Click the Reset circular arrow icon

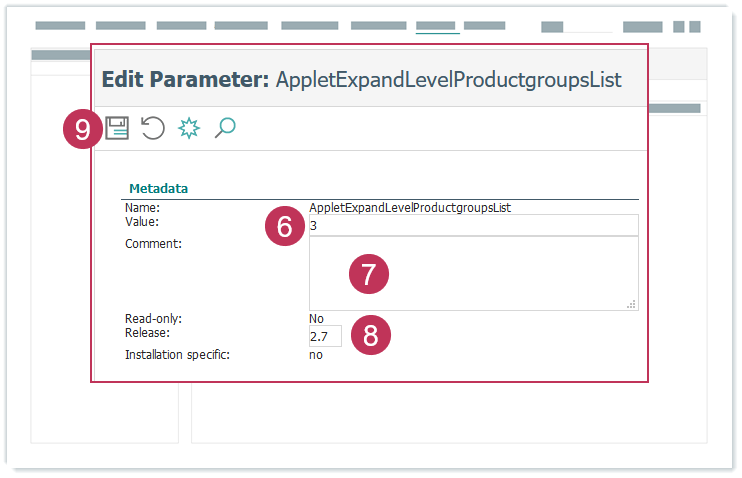pyautogui.click(x=152, y=128)
